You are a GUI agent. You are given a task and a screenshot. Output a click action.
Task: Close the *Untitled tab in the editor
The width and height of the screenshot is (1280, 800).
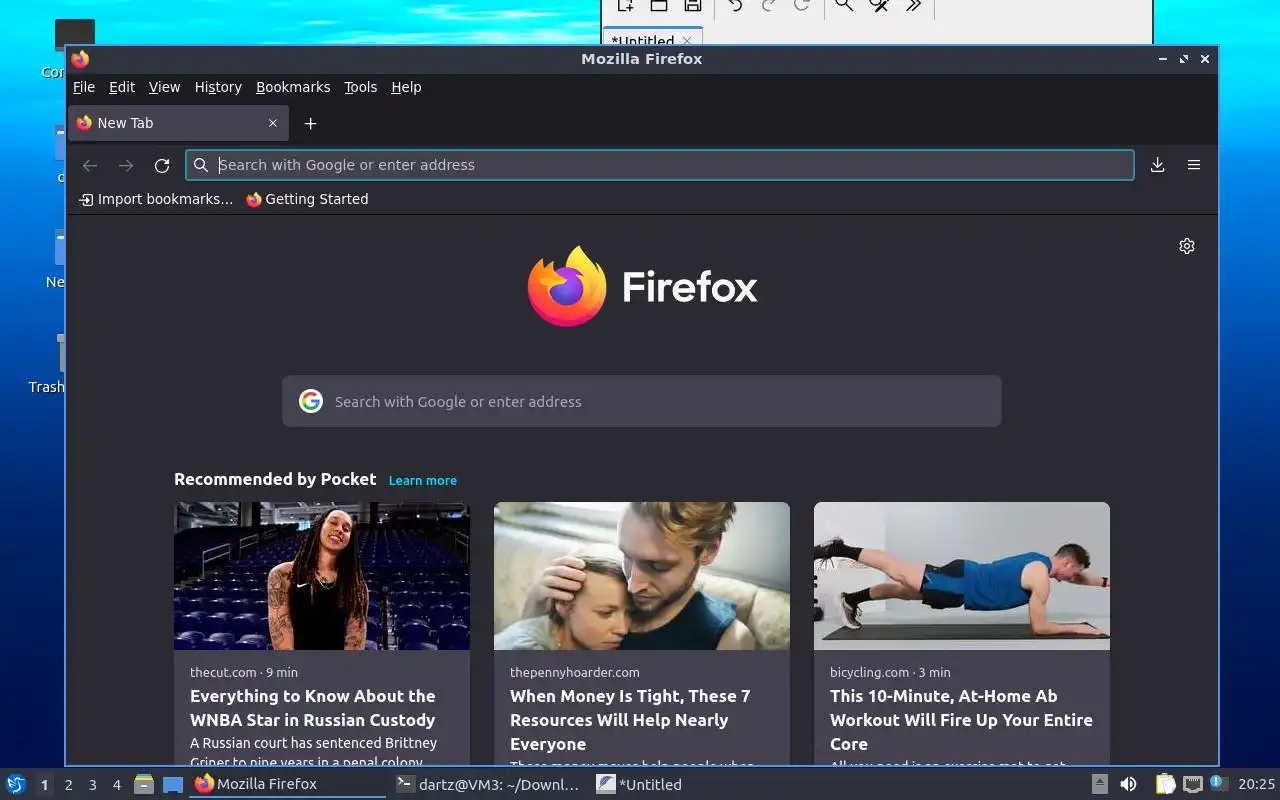[x=687, y=41]
